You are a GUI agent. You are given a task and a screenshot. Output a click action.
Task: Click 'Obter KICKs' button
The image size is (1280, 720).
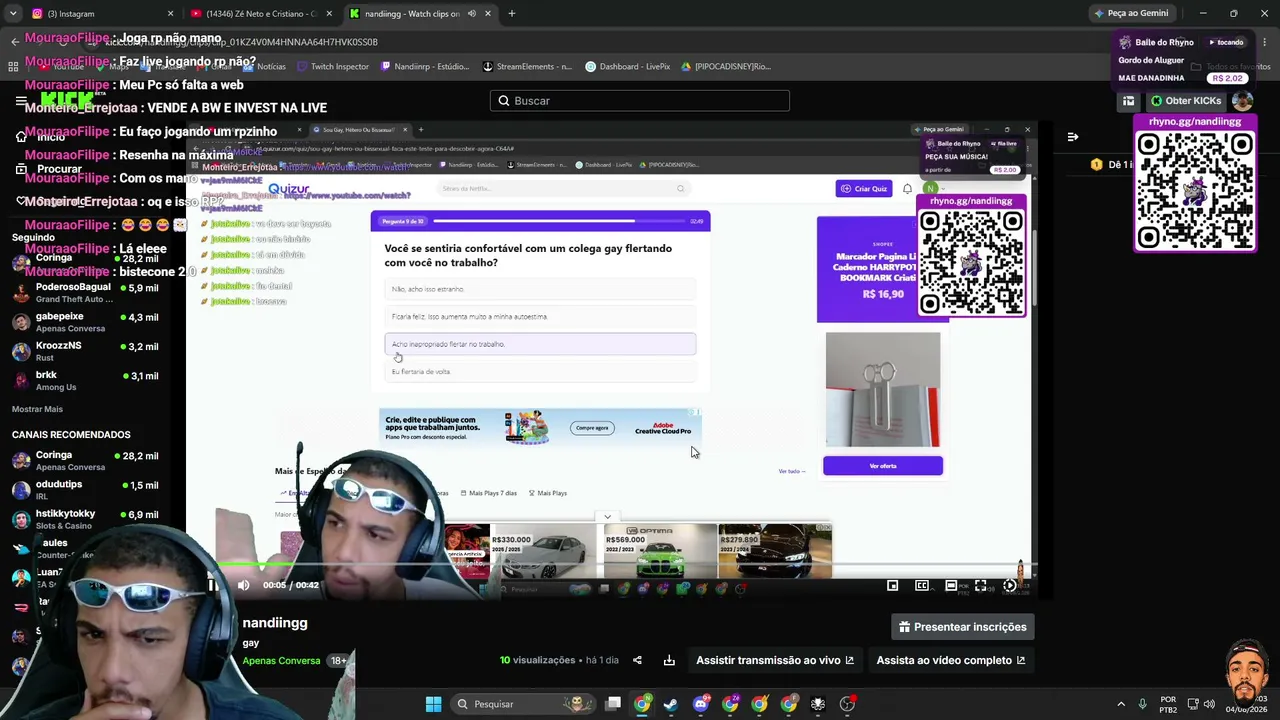pyautogui.click(x=1185, y=101)
